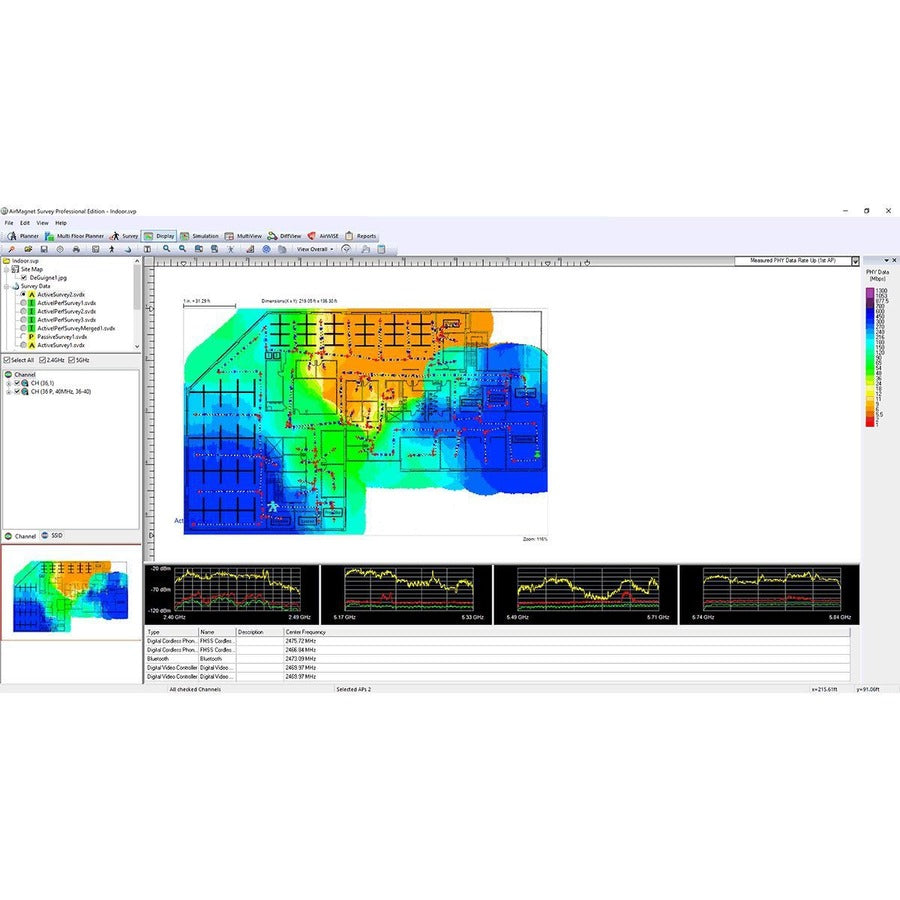Uncheck the 2.4GHz frequency checkbox
Screen dimensions: 900x900
coord(43,359)
